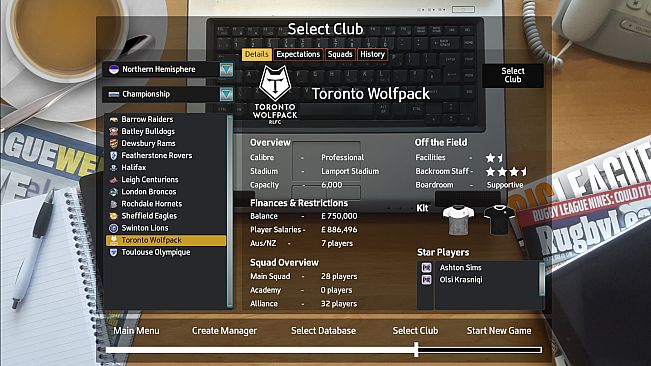Click the Northern Hemisphere globe icon
The width and height of the screenshot is (651, 366).
click(x=113, y=69)
